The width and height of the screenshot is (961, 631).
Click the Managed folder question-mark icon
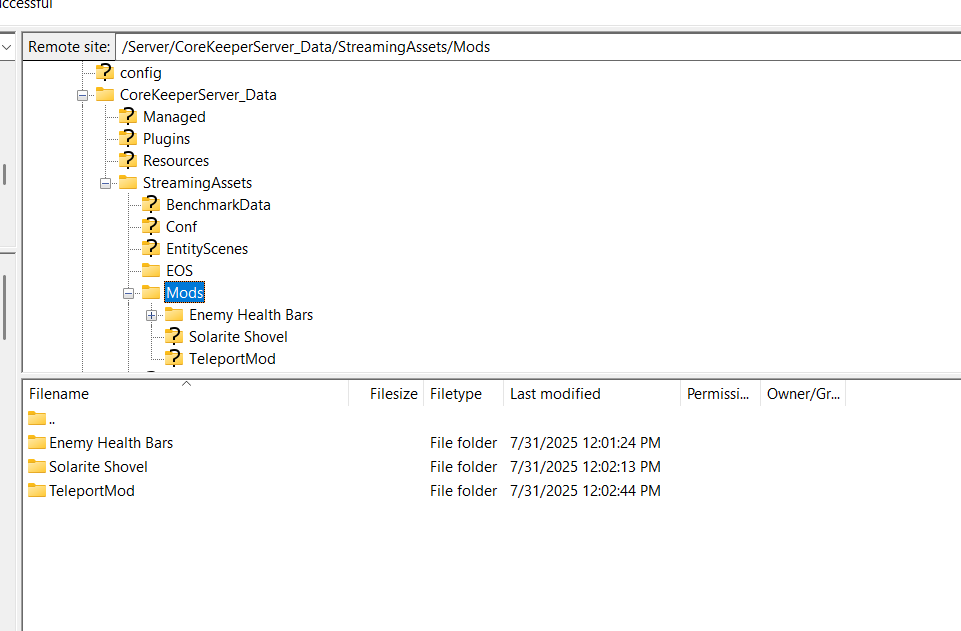(127, 116)
